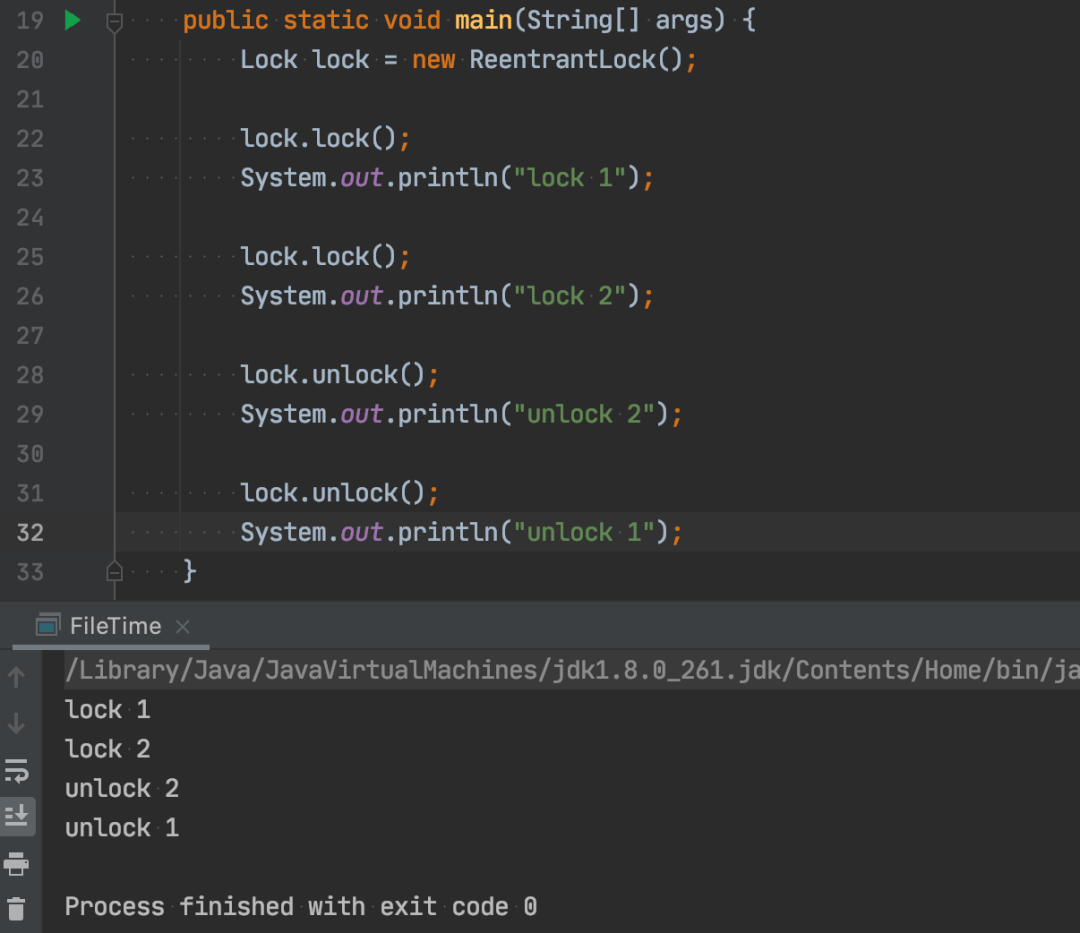This screenshot has width=1080, height=933.
Task: Click the "unlock 2" string literal in code
Action: tap(584, 415)
